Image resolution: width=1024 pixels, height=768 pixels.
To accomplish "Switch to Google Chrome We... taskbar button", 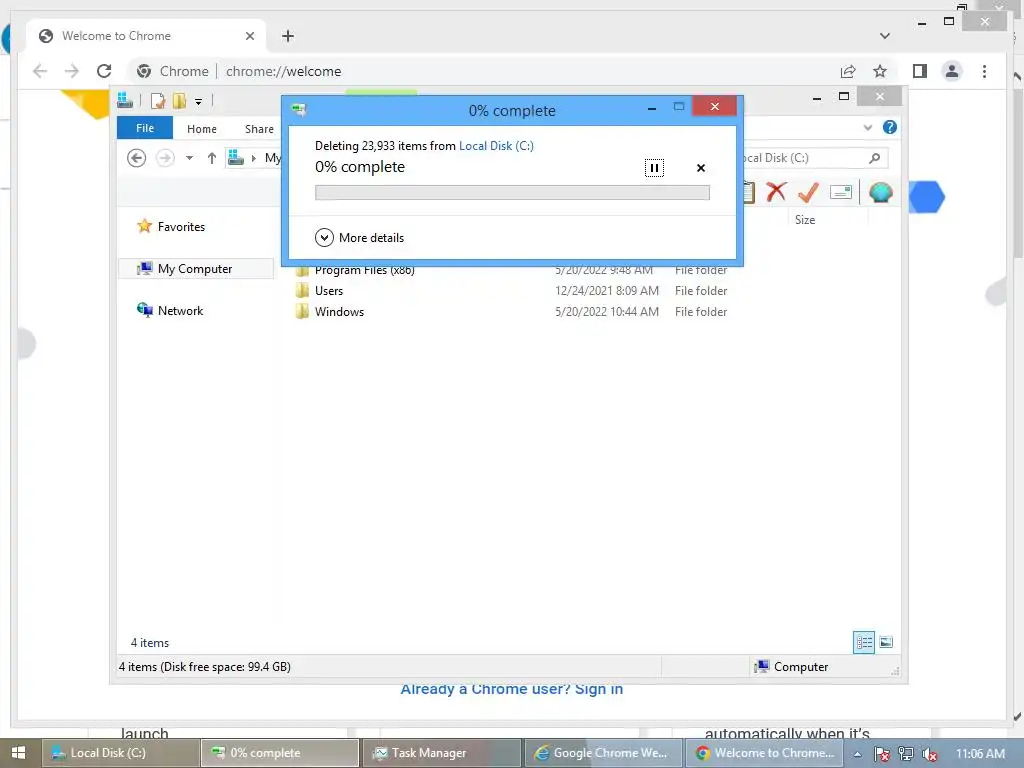I will point(603,753).
